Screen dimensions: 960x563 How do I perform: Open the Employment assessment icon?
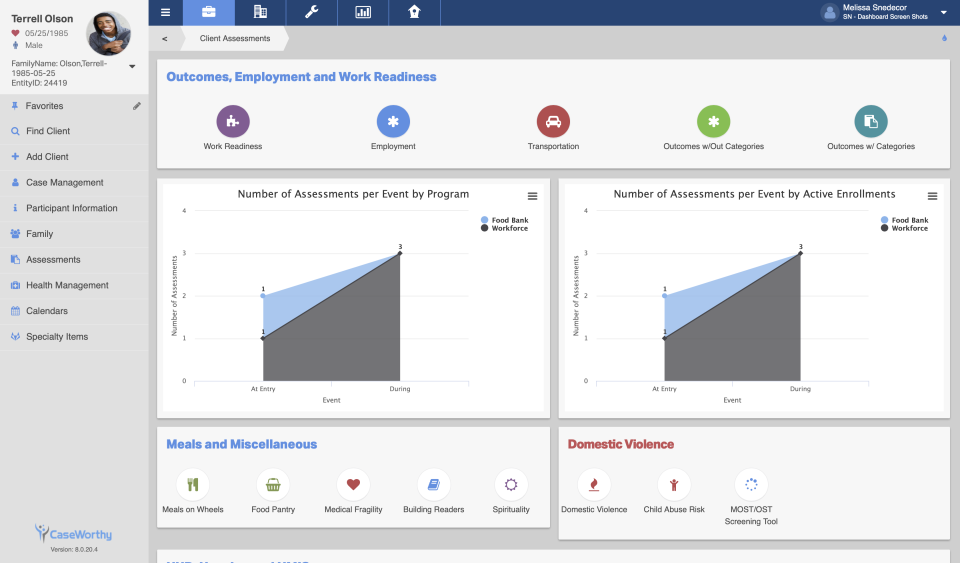pos(393,121)
